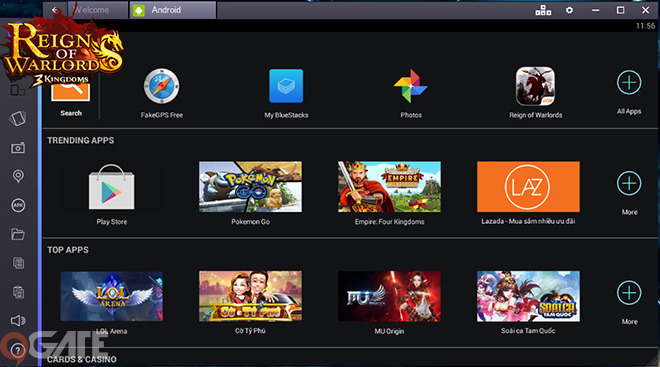Switch to the Welcome tab
The height and width of the screenshot is (367, 660).
coord(98,10)
